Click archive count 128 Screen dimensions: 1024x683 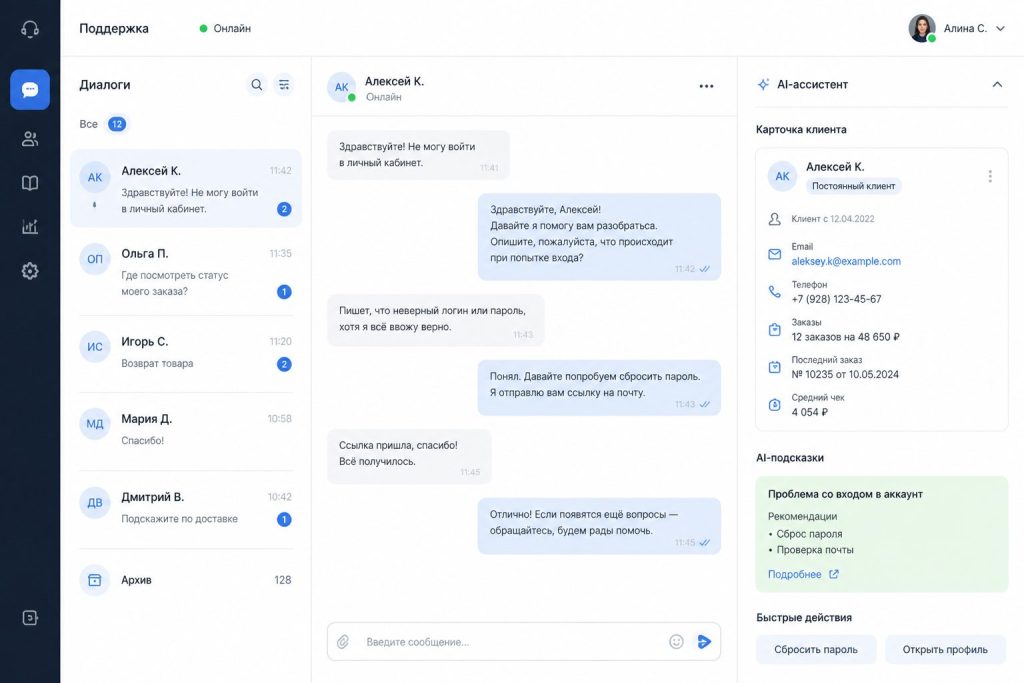pyautogui.click(x=283, y=580)
